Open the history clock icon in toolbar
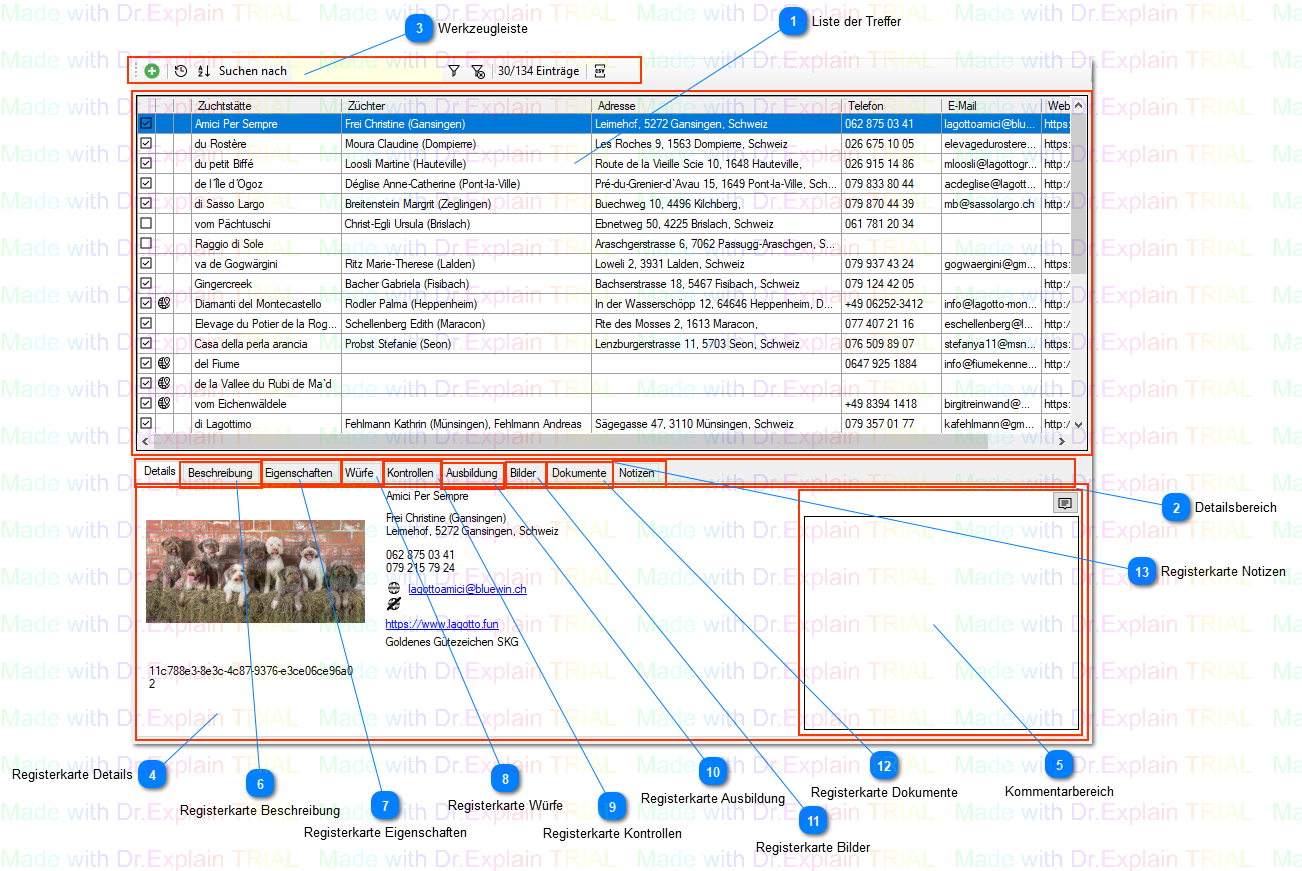 pyautogui.click(x=181, y=71)
